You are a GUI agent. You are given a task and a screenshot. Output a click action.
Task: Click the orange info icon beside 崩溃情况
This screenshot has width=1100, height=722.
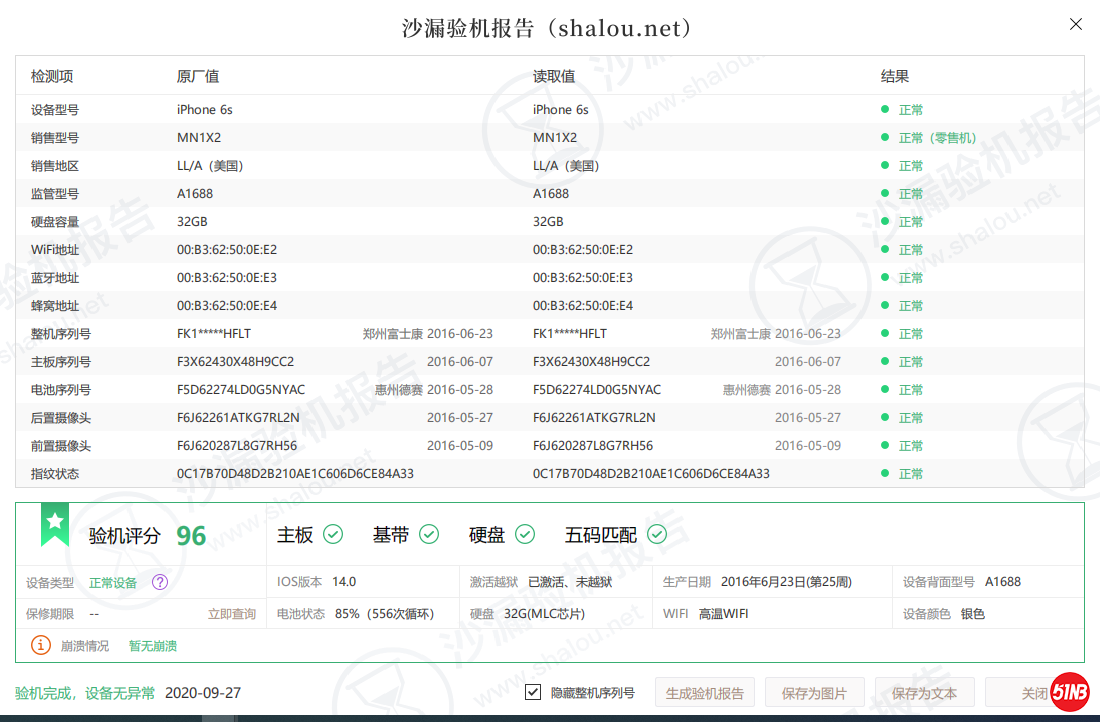point(41,645)
